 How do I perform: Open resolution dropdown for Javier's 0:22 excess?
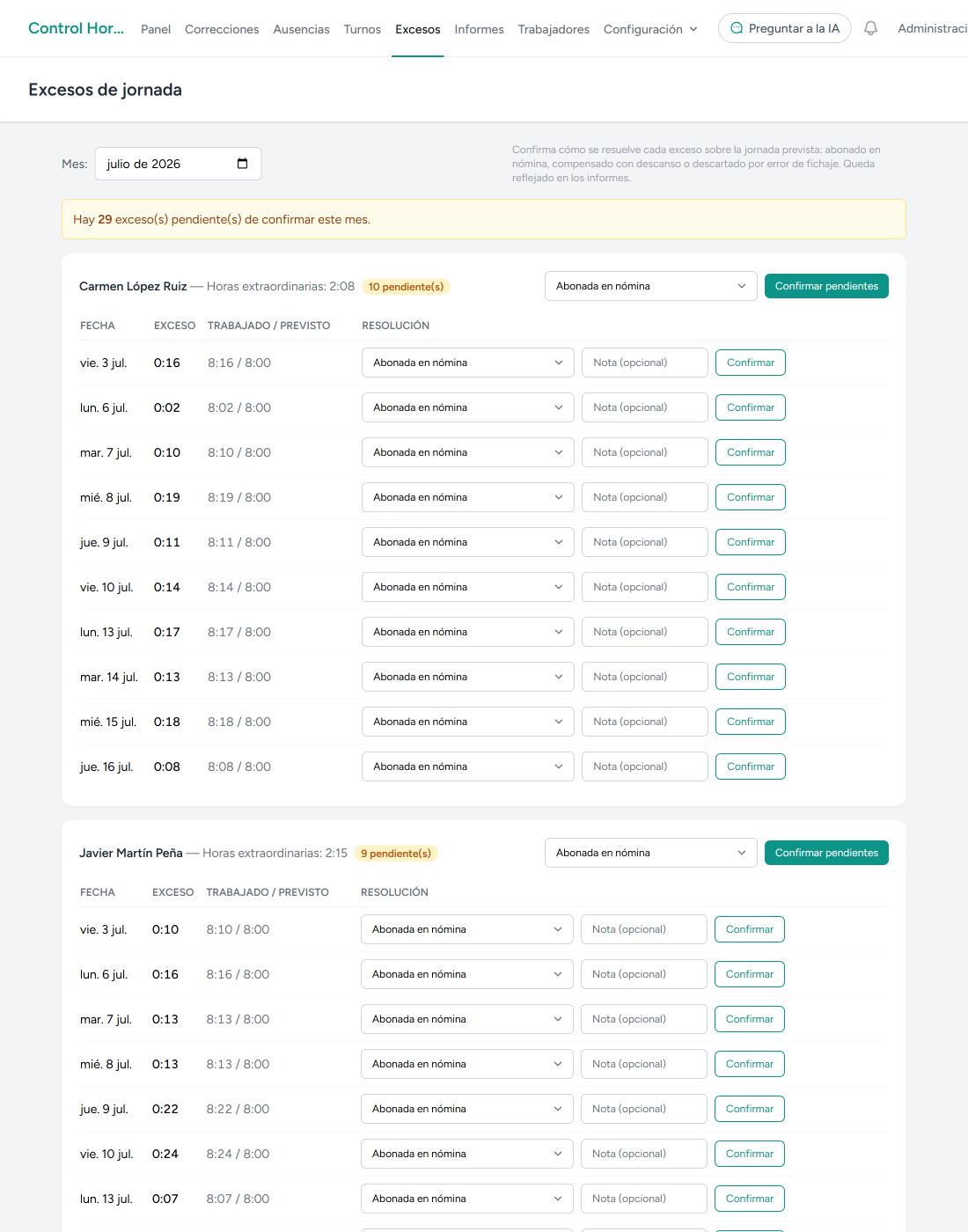tap(467, 1109)
